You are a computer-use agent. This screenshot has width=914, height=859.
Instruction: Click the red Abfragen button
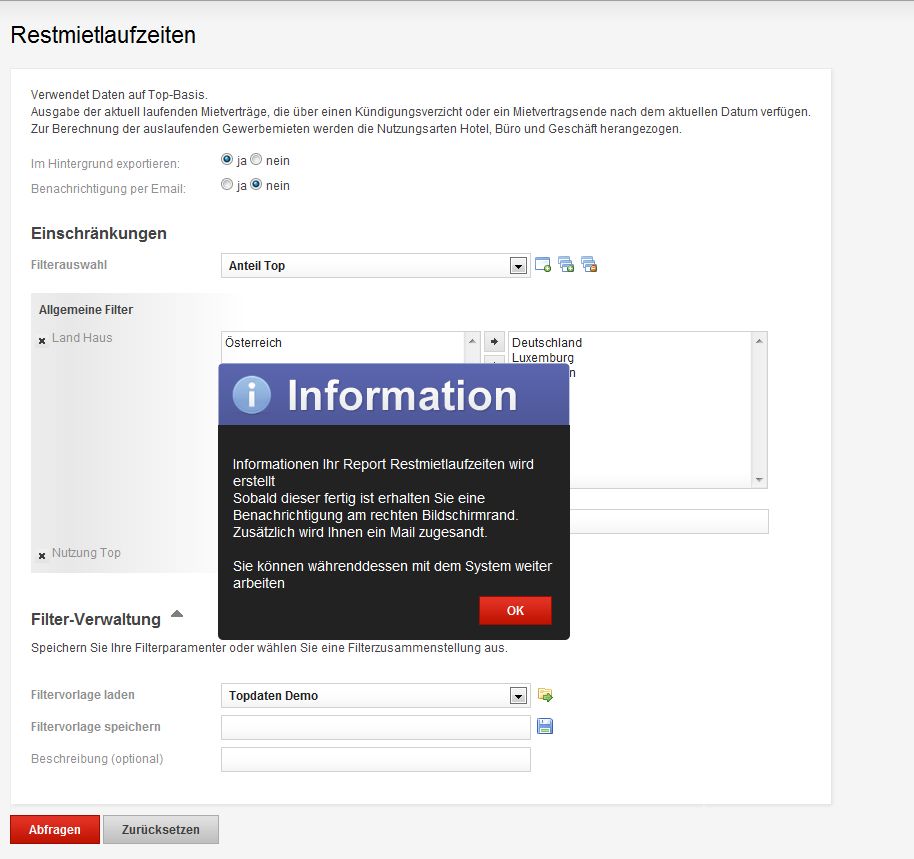(x=55, y=829)
